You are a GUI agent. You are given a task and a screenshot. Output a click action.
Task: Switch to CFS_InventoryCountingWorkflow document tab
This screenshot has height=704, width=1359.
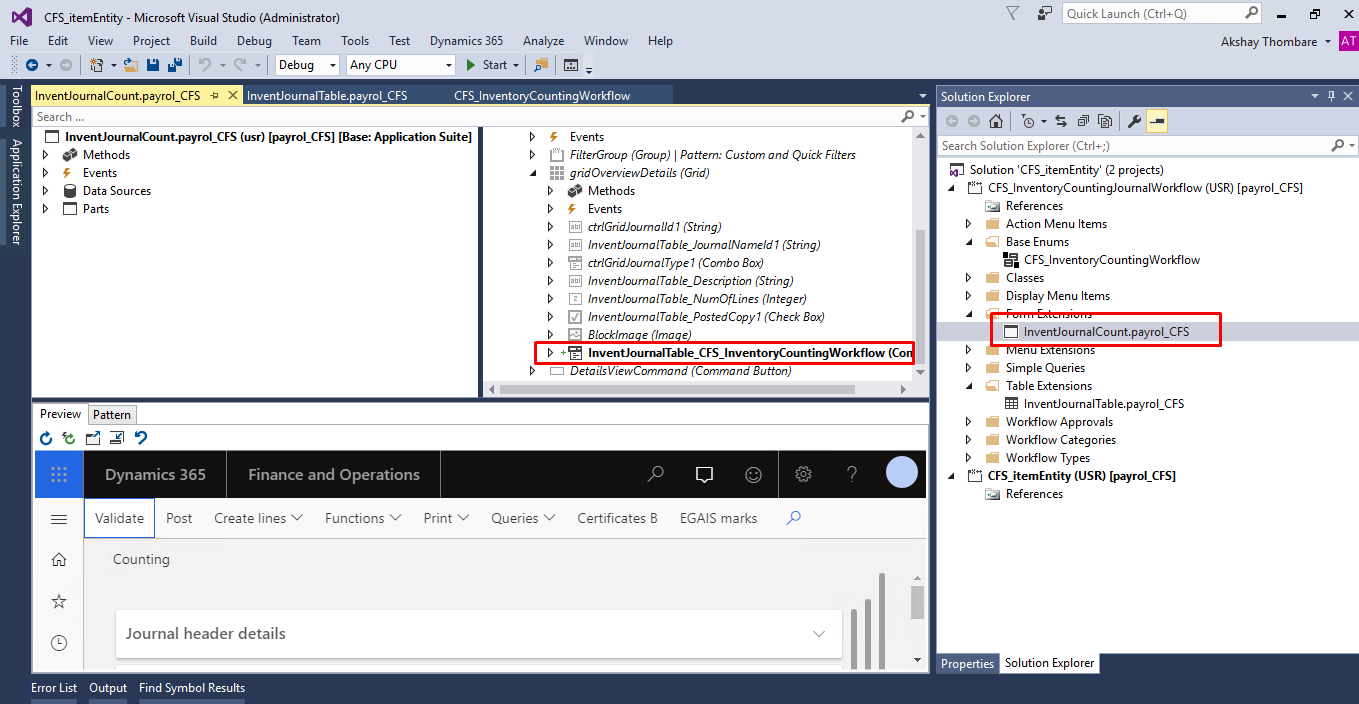click(542, 96)
